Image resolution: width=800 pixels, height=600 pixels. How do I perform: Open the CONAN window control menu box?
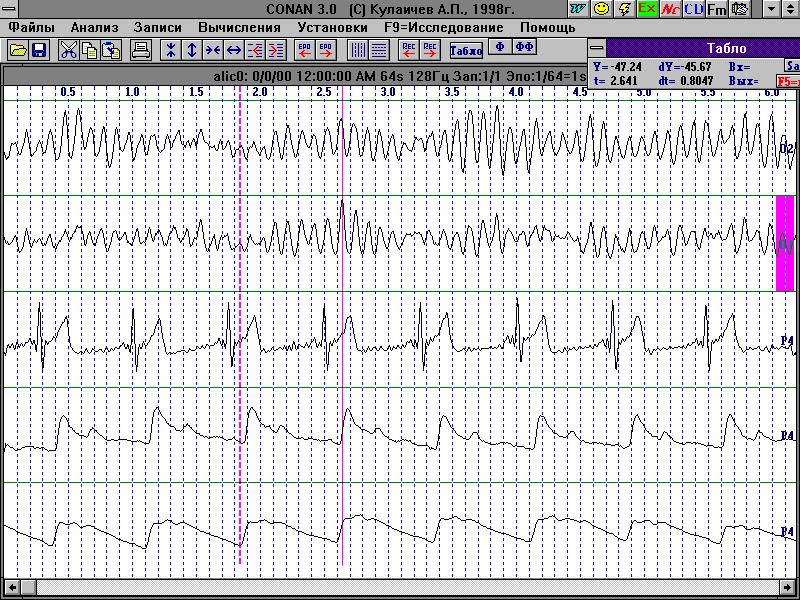10,8
